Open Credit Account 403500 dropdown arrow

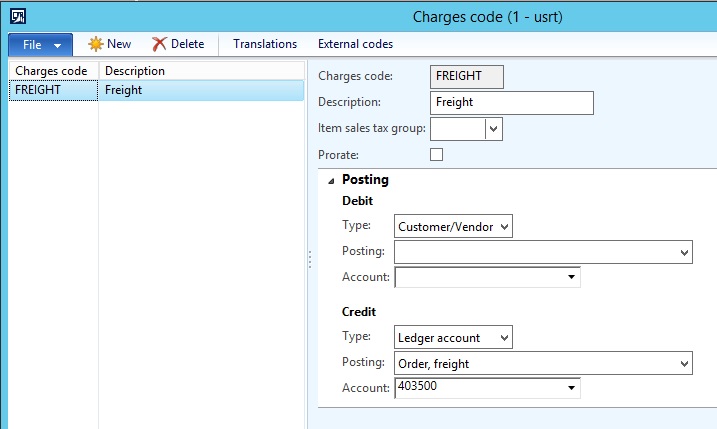570,388
